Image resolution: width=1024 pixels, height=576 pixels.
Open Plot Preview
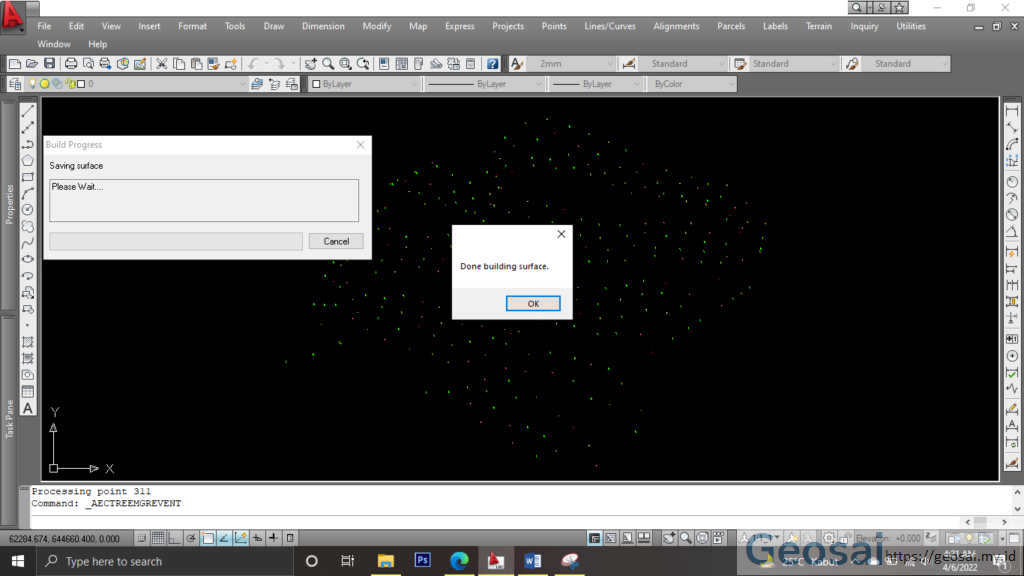pos(87,63)
